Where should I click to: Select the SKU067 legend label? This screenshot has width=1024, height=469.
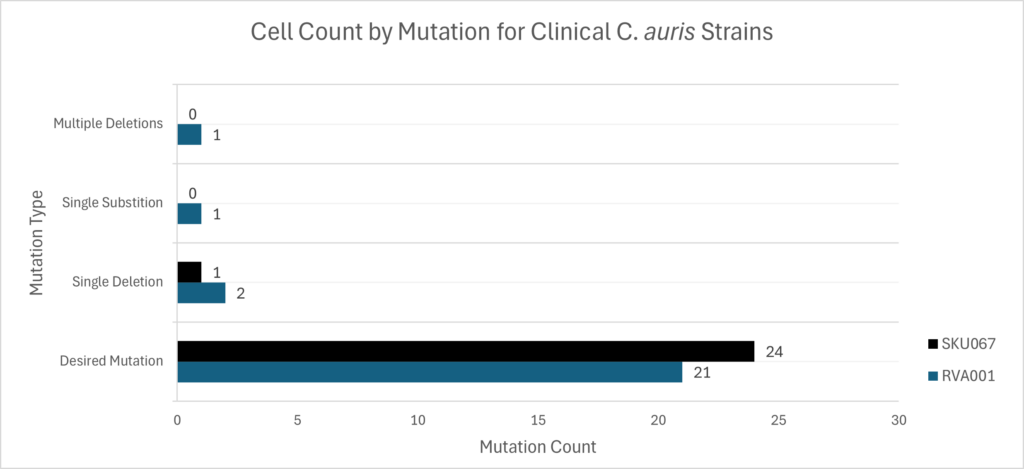(x=970, y=344)
